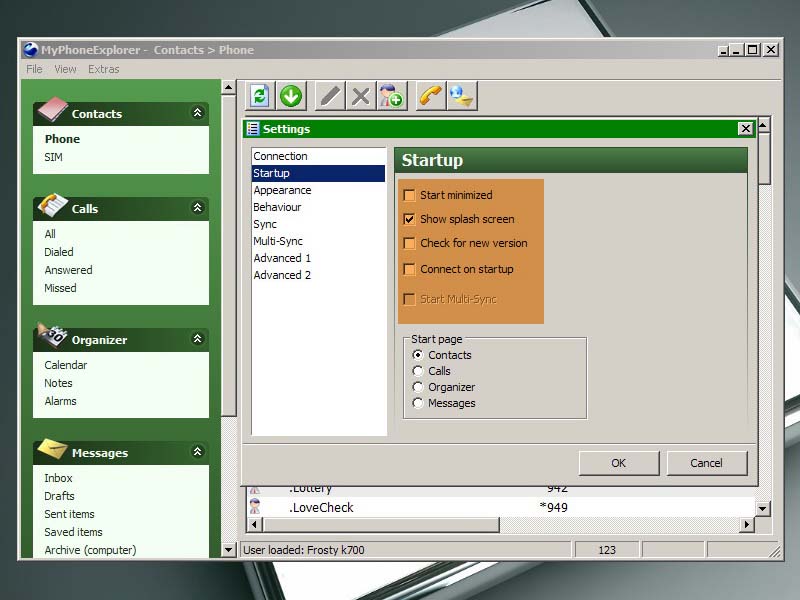
Task: Close the Settings dialog with X
Action: click(745, 129)
